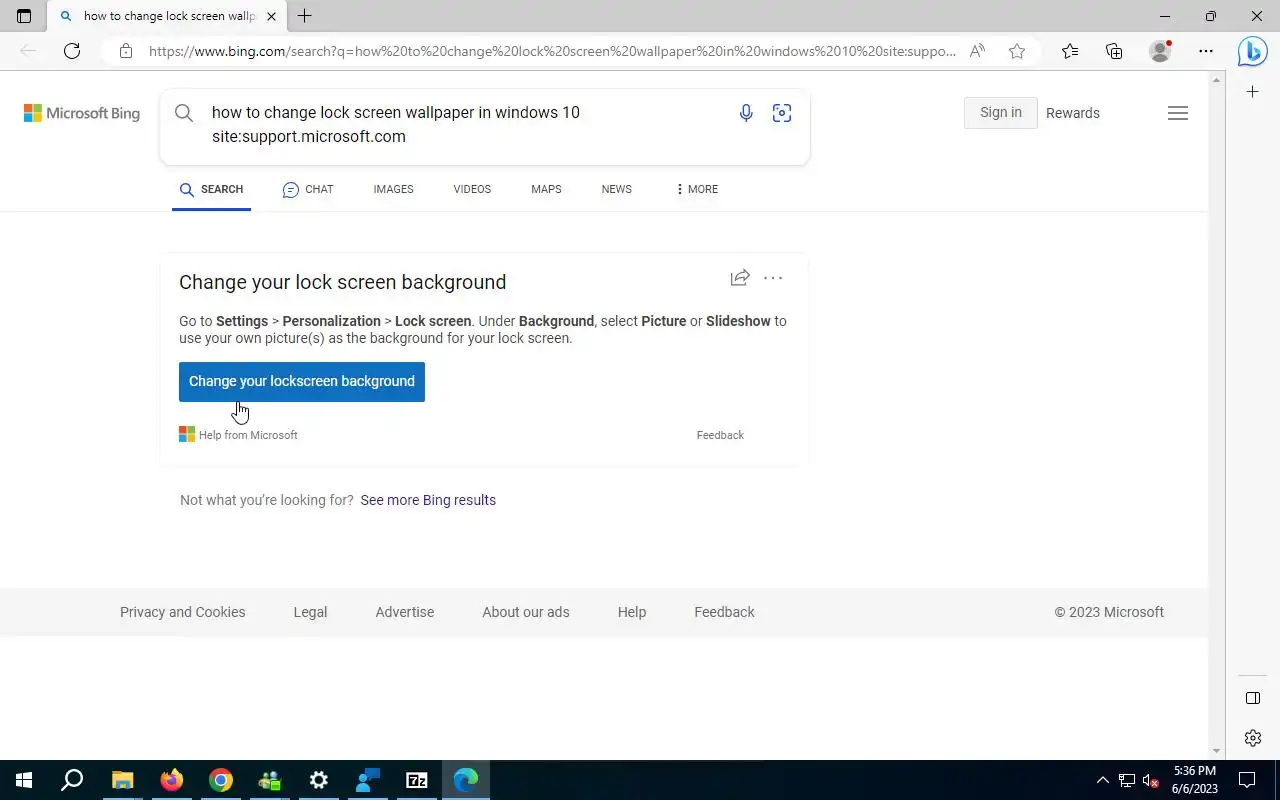The height and width of the screenshot is (800, 1280).
Task: Click Change your lockscreen background button
Action: 302,382
